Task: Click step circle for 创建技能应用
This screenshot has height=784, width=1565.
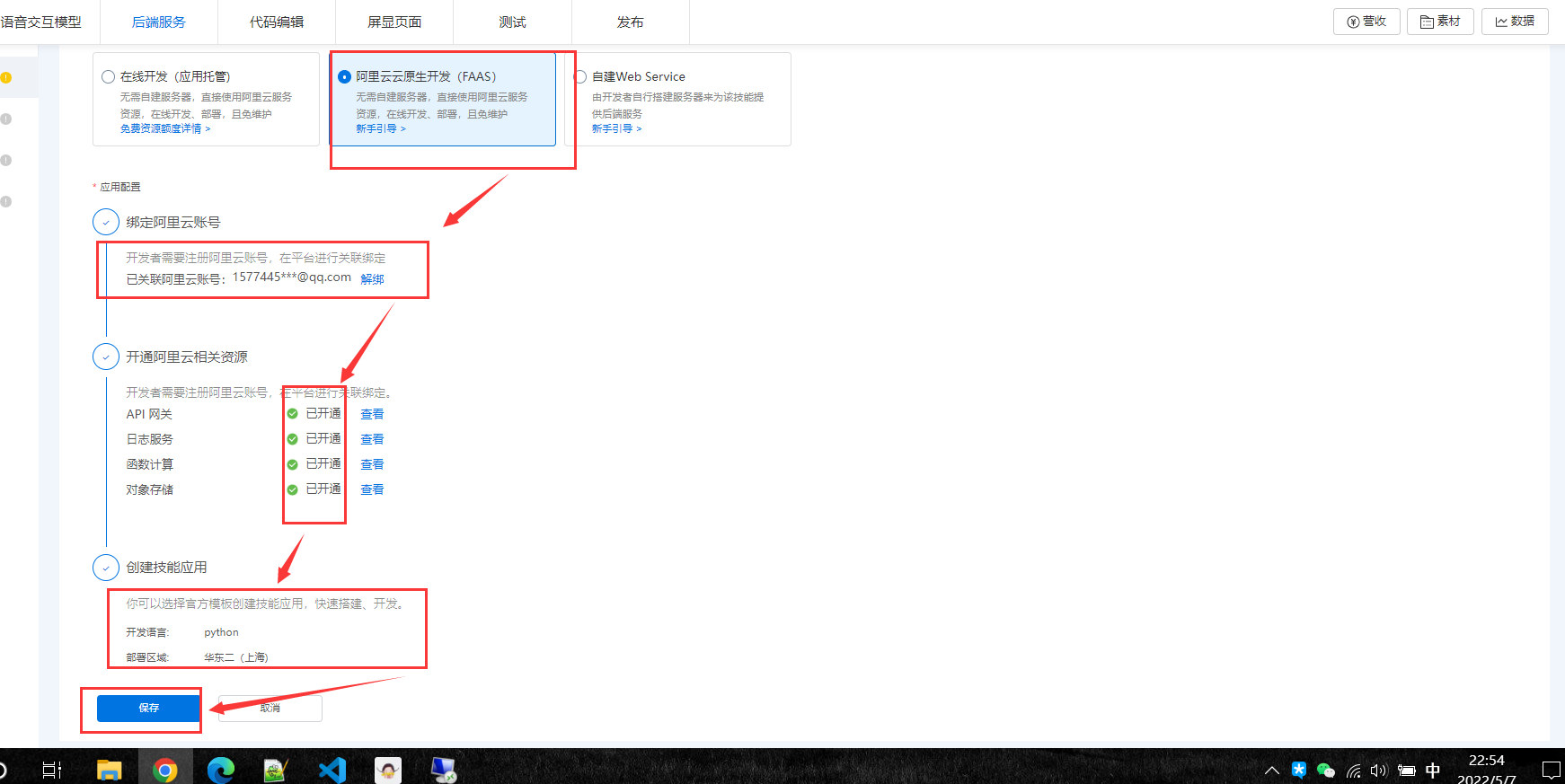Action: [x=106, y=568]
